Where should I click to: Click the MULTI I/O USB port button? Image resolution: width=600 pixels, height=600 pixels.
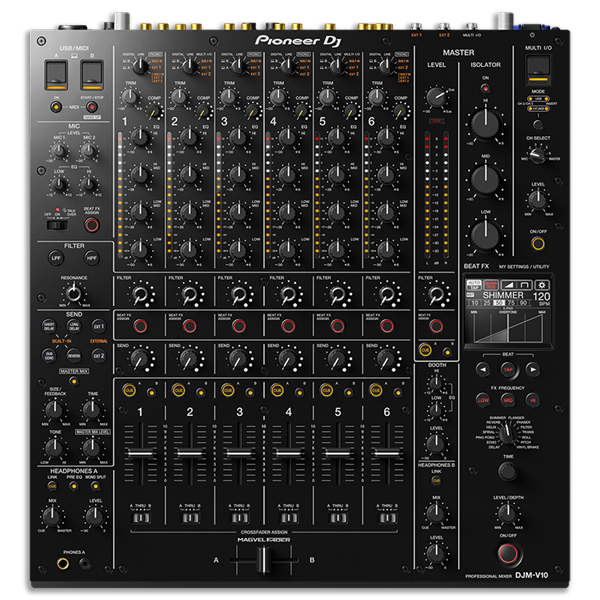(538, 70)
